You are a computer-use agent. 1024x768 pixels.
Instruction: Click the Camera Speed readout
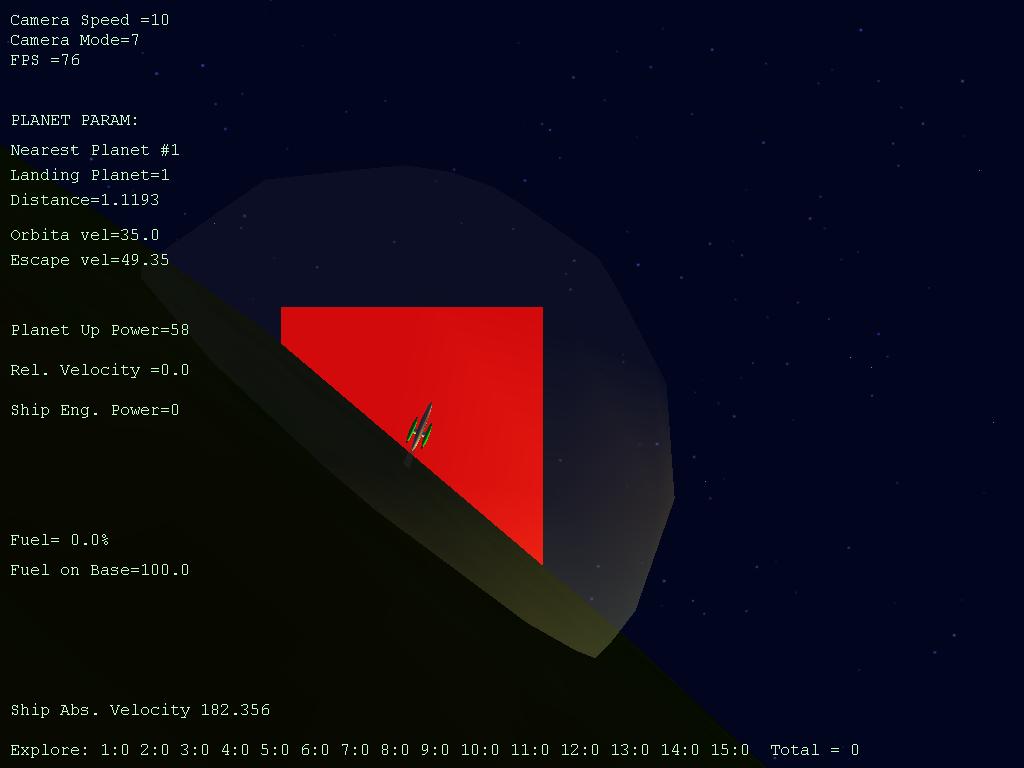pos(90,20)
